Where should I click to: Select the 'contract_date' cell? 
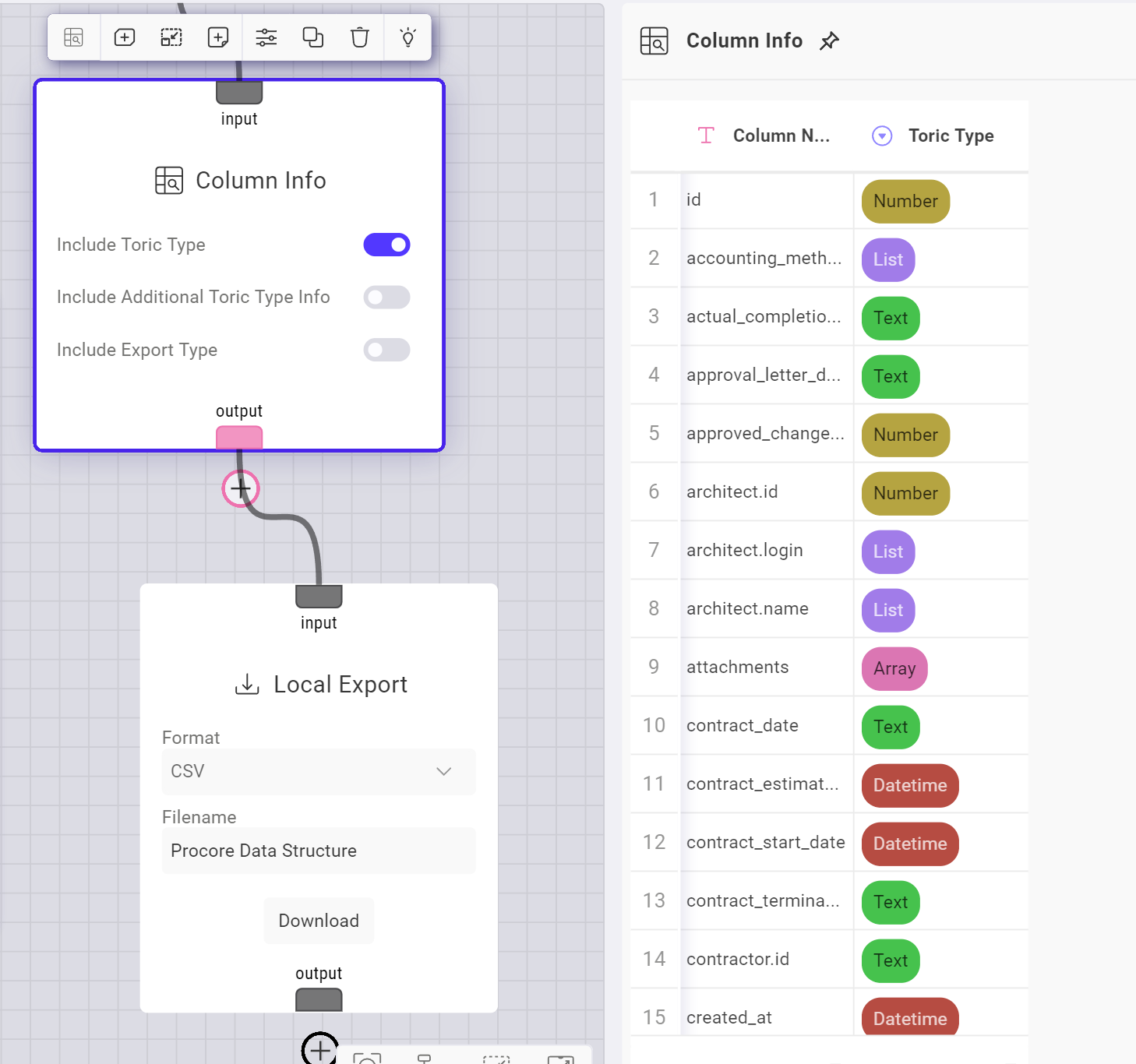[767, 726]
